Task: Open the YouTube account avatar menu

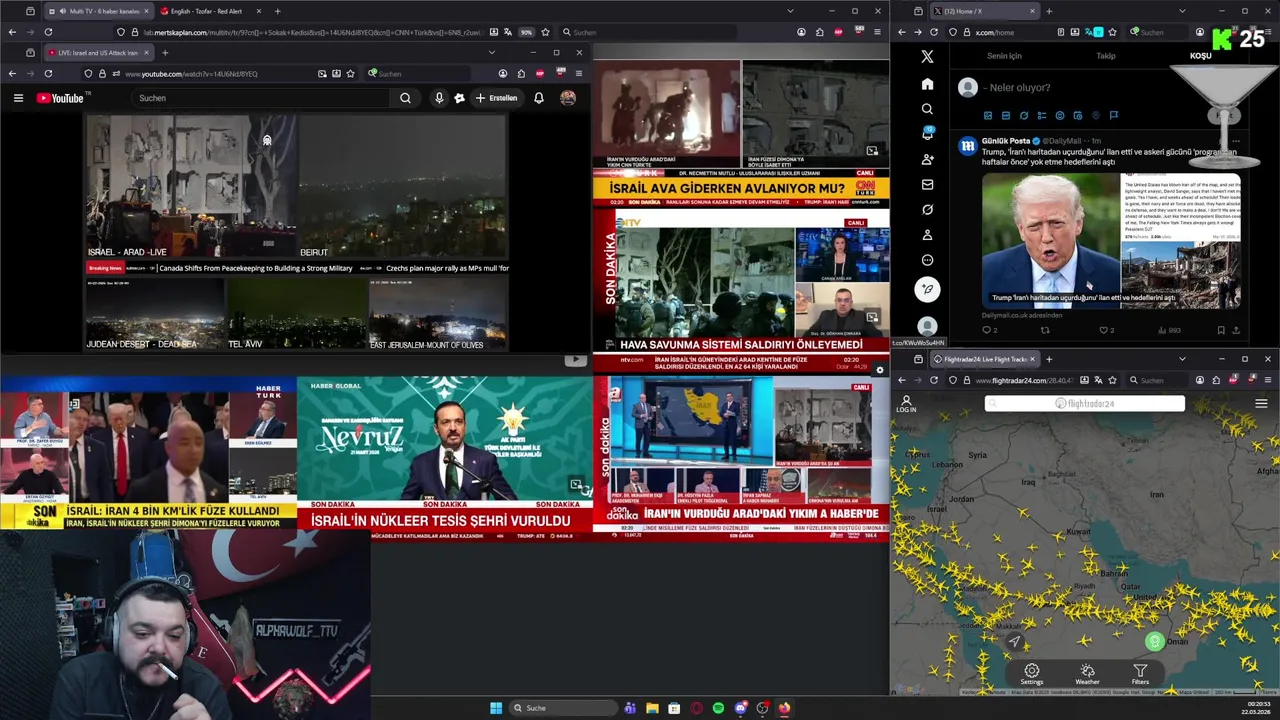Action: (x=568, y=98)
